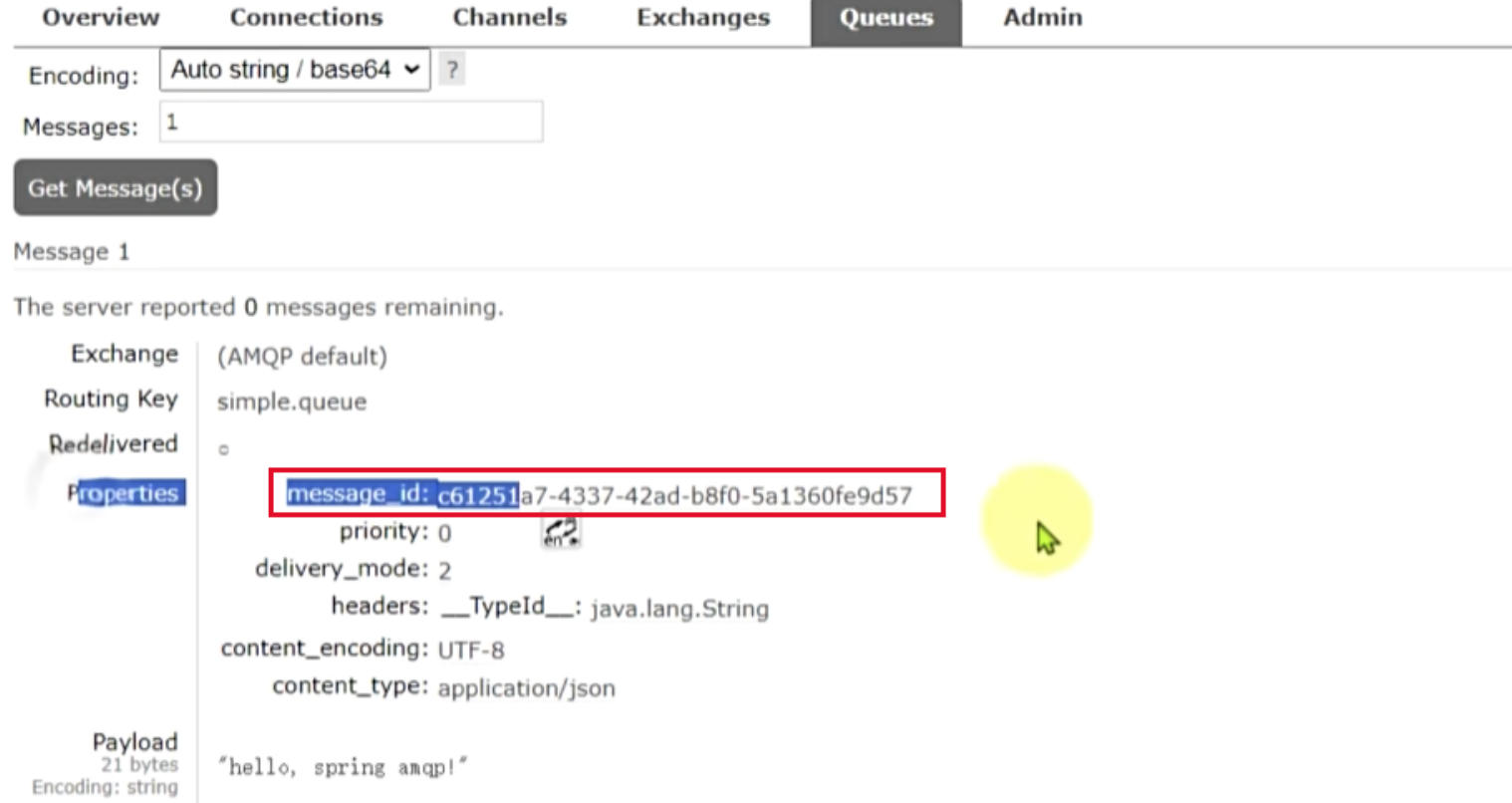Click the Message 1 heading

tap(72, 252)
